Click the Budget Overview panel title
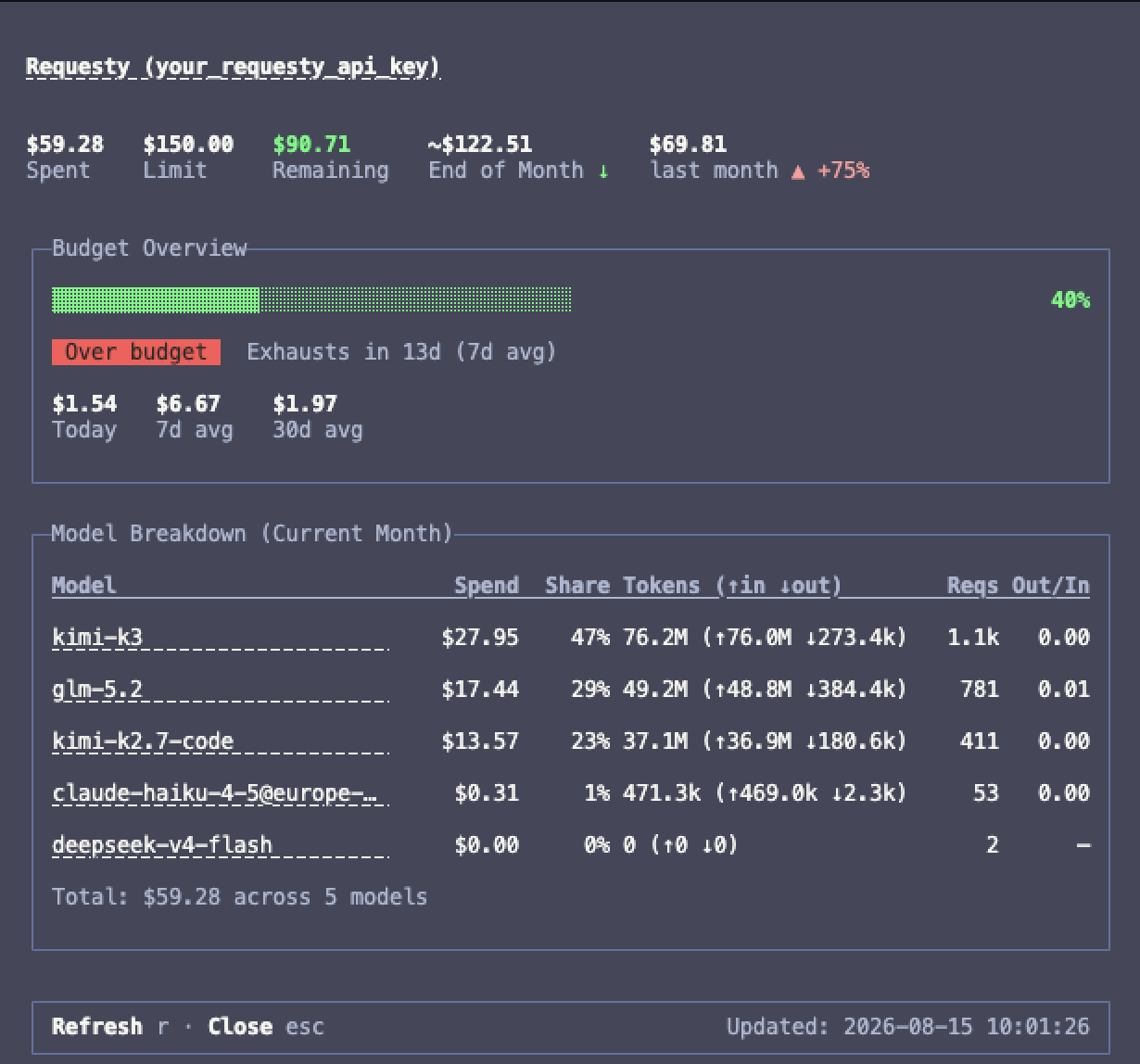Image resolution: width=1140 pixels, height=1064 pixels. [x=149, y=247]
